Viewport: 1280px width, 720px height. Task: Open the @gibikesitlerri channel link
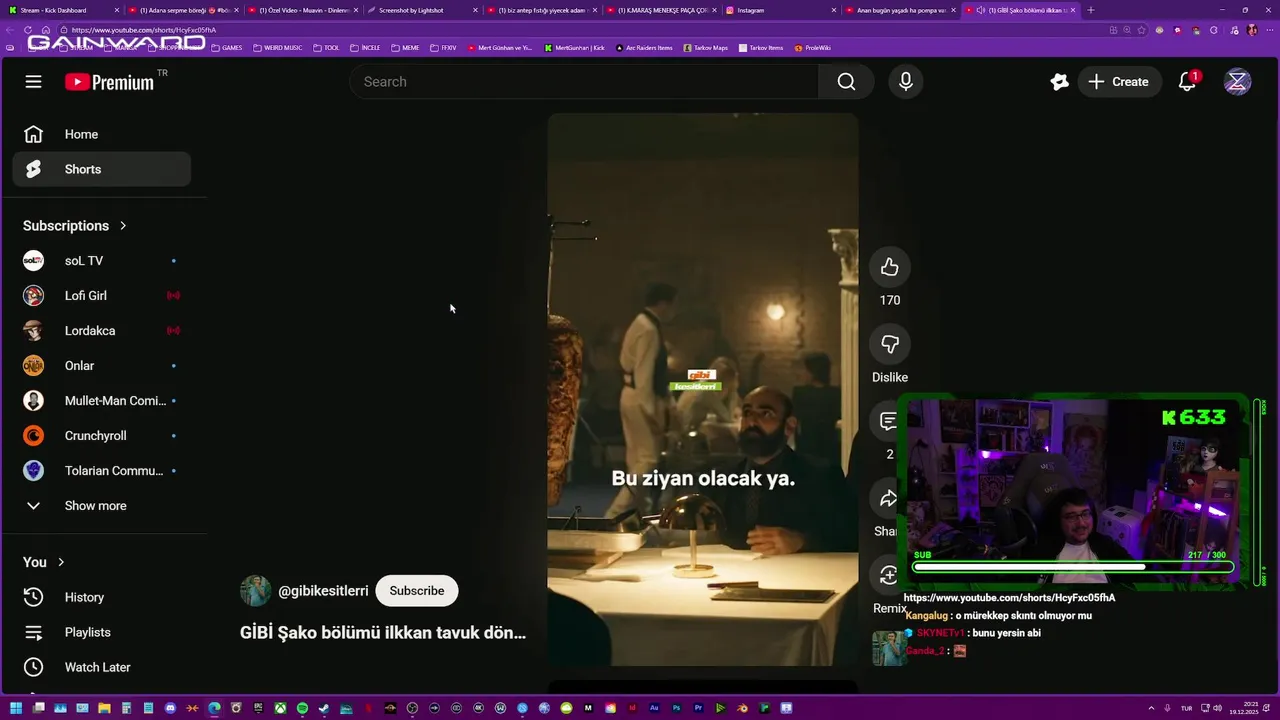[323, 591]
